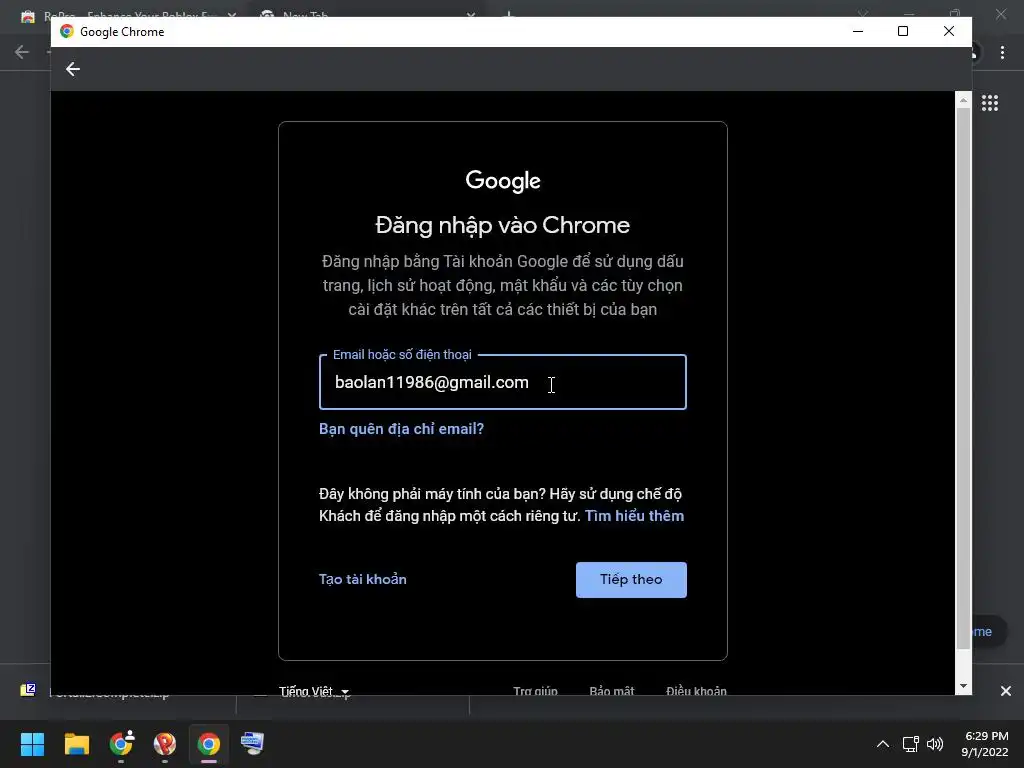
Task: Open Chrome profile icon on taskbar
Action: (x=121, y=744)
